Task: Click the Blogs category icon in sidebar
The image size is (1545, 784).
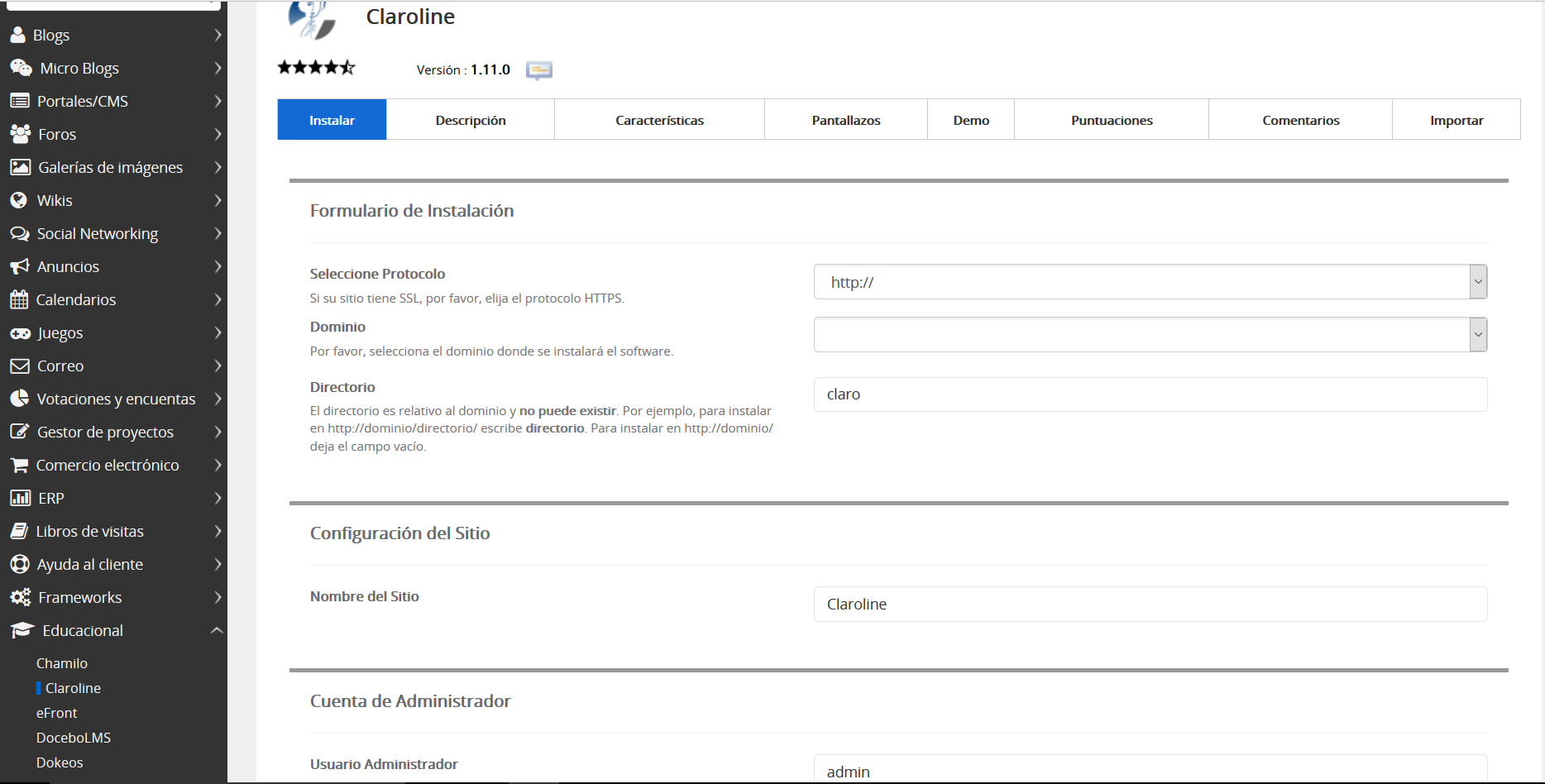Action: click(18, 35)
